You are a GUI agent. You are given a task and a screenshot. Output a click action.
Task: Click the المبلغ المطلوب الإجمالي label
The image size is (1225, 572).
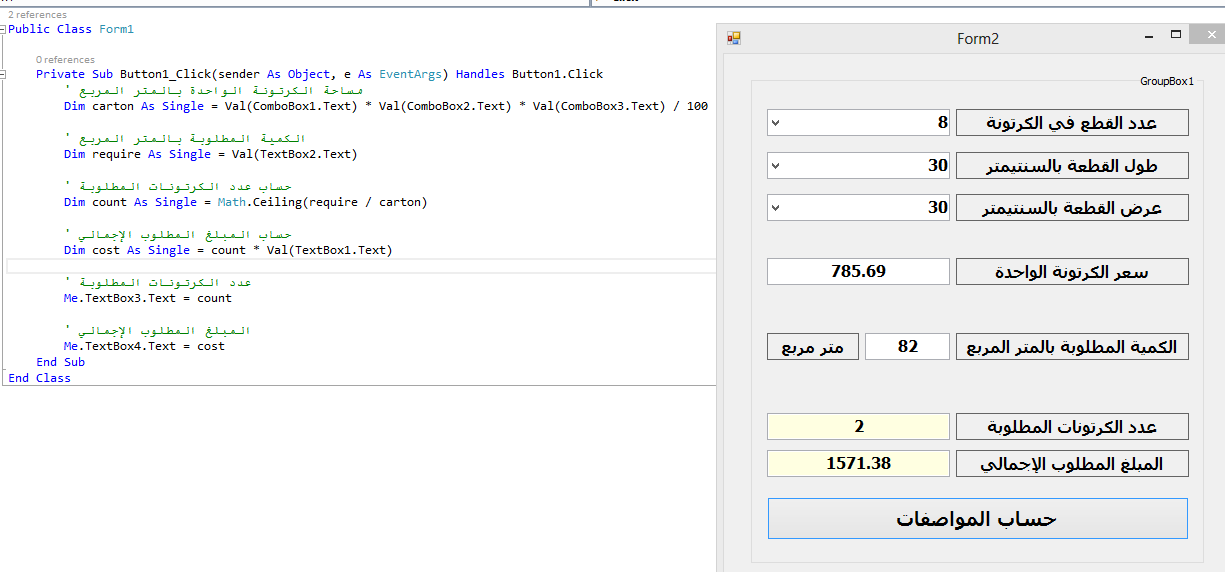point(1072,463)
